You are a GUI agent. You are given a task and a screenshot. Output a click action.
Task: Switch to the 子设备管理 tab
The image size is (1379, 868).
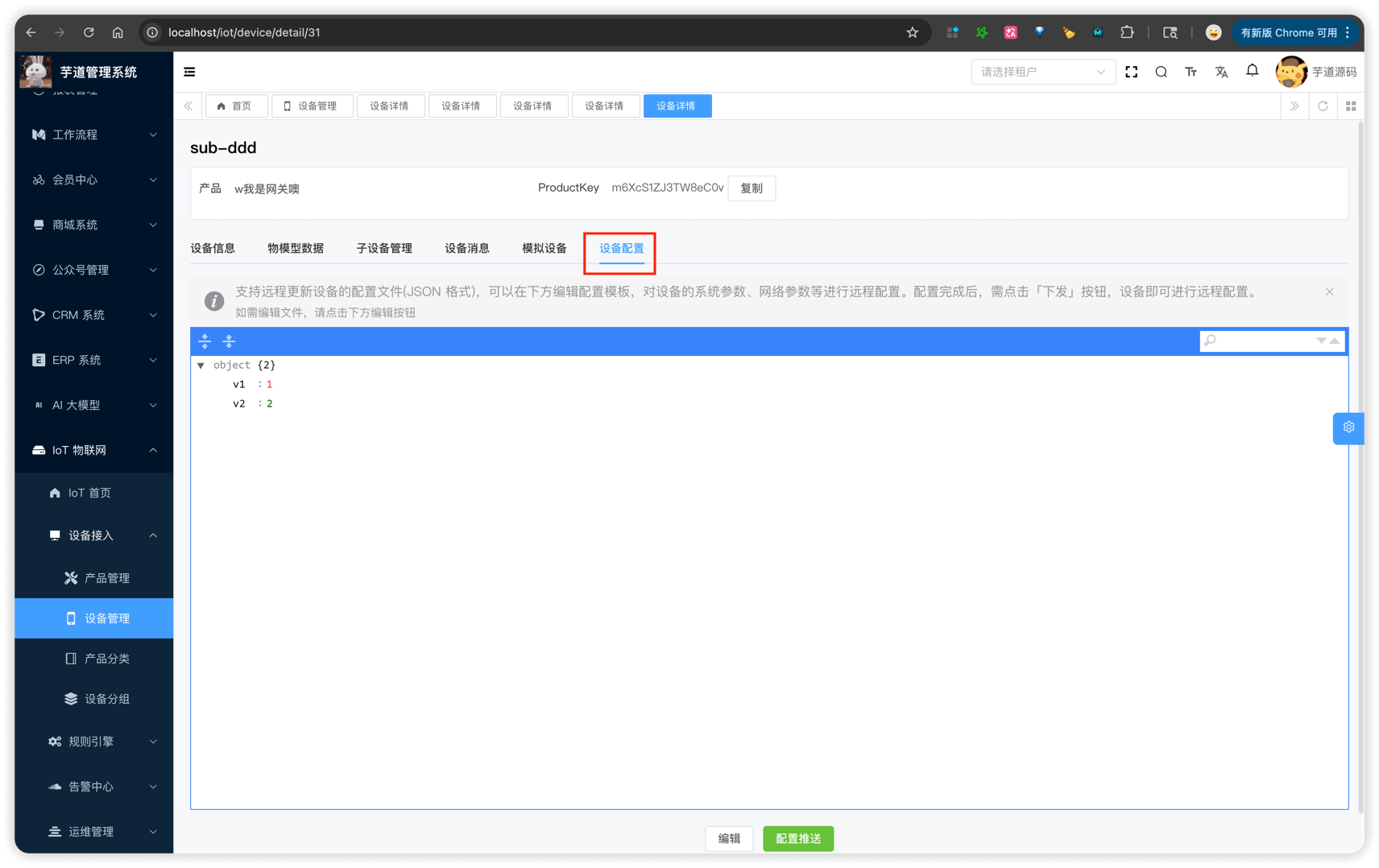point(384,248)
